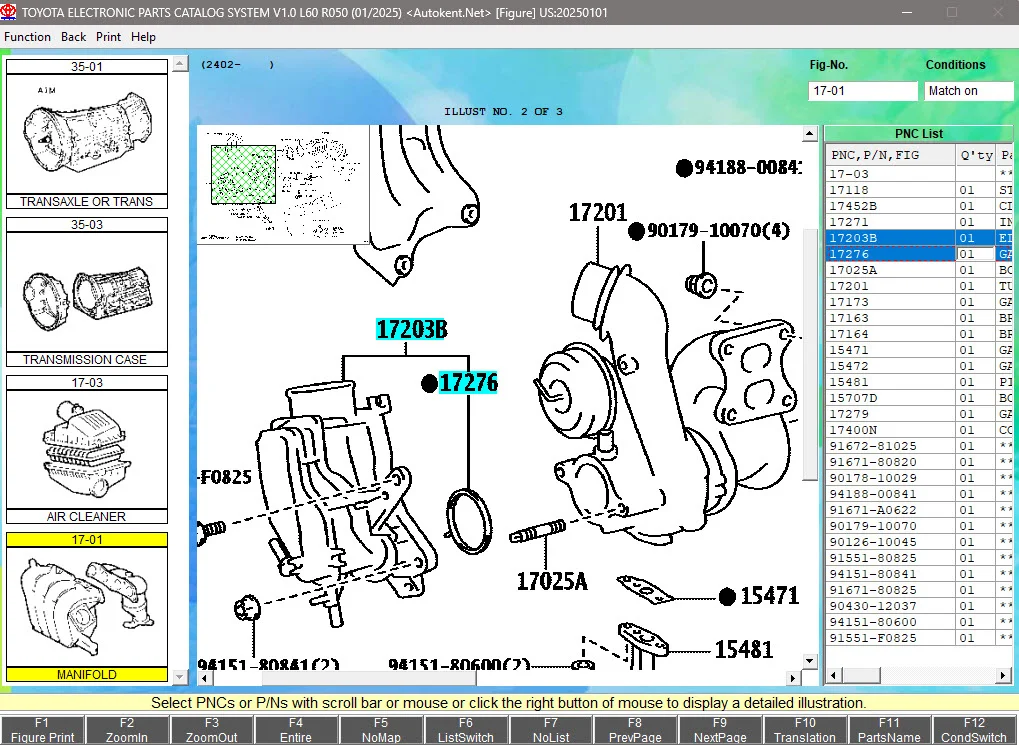This screenshot has height=745, width=1019.
Task: Click PNC label 17025A in the illustration
Action: 552,581
